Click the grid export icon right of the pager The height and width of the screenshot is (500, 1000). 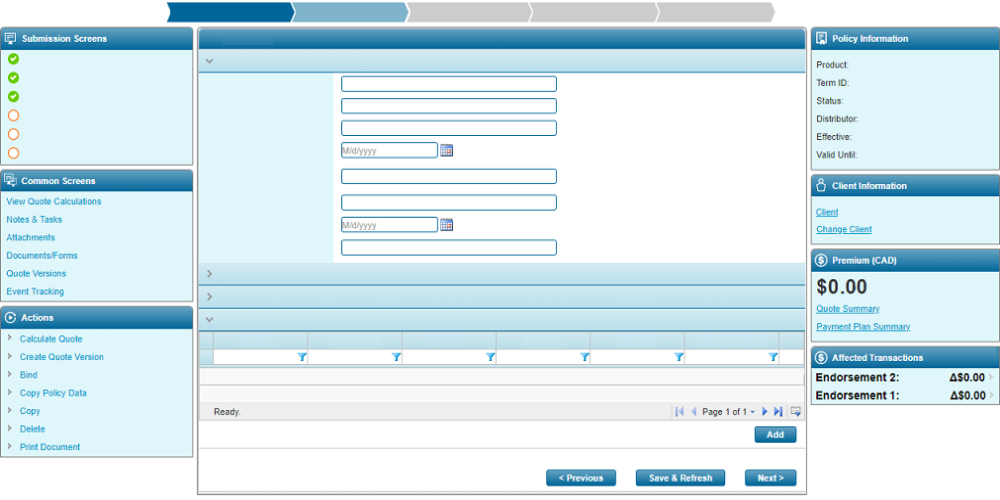(x=796, y=412)
